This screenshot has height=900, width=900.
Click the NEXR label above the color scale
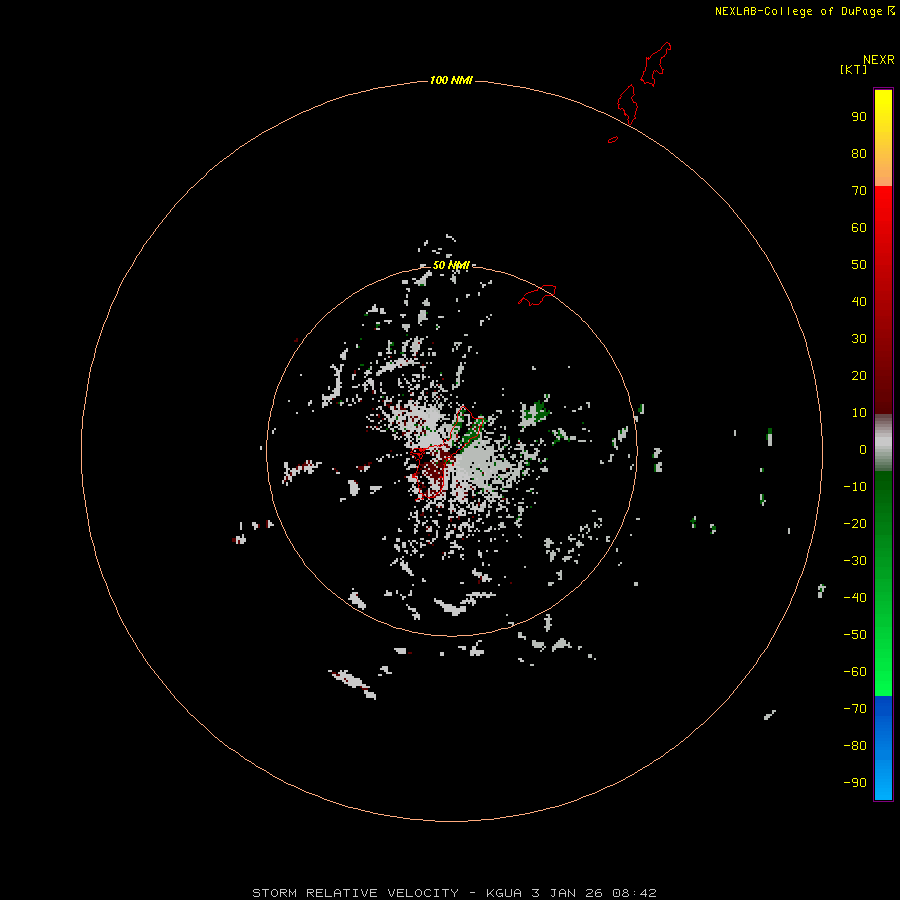click(x=879, y=60)
